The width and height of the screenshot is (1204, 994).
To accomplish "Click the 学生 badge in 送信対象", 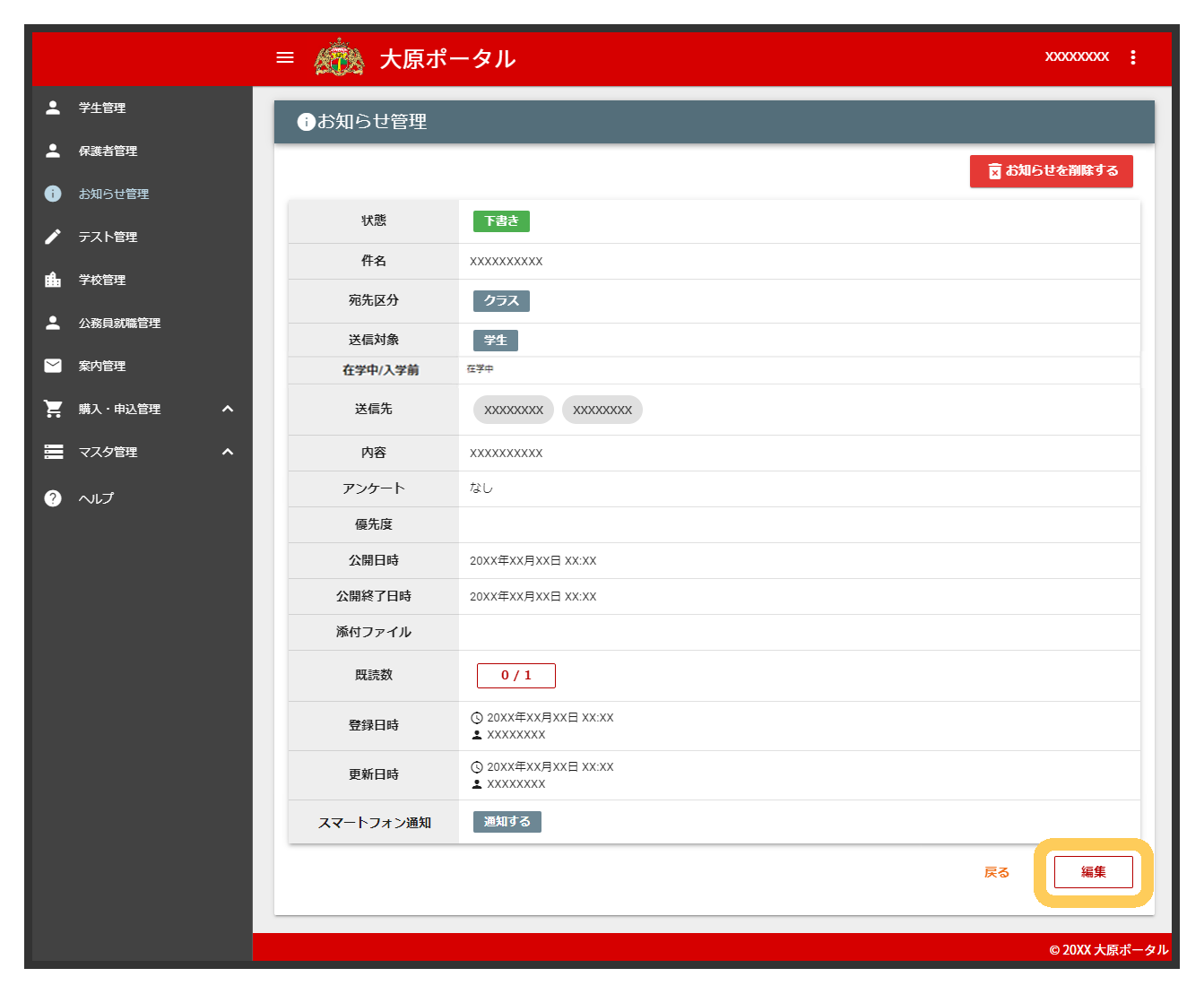I will [x=496, y=341].
